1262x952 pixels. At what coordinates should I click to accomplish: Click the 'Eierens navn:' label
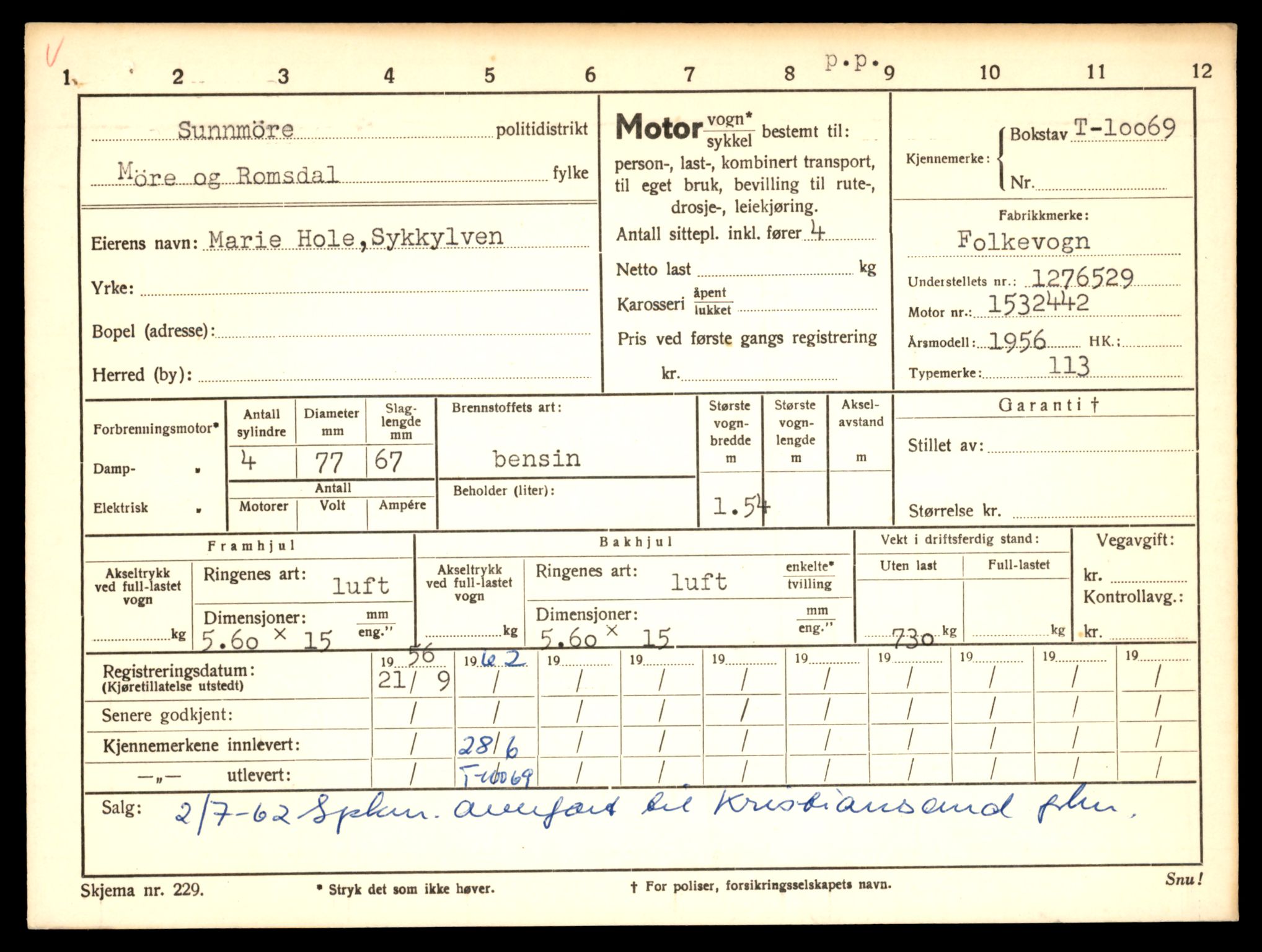(x=144, y=242)
